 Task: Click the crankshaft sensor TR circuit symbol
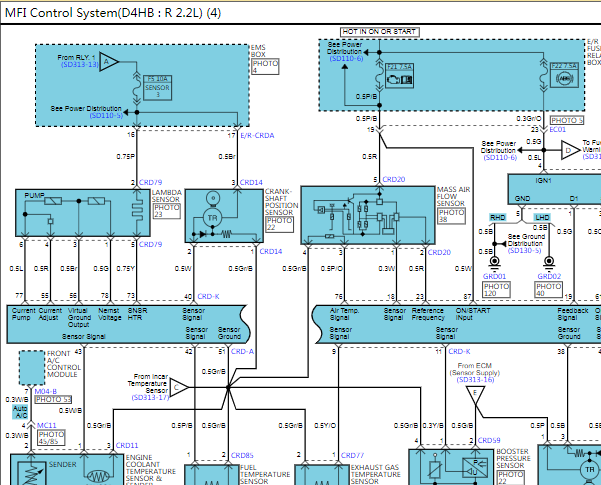[x=212, y=218]
